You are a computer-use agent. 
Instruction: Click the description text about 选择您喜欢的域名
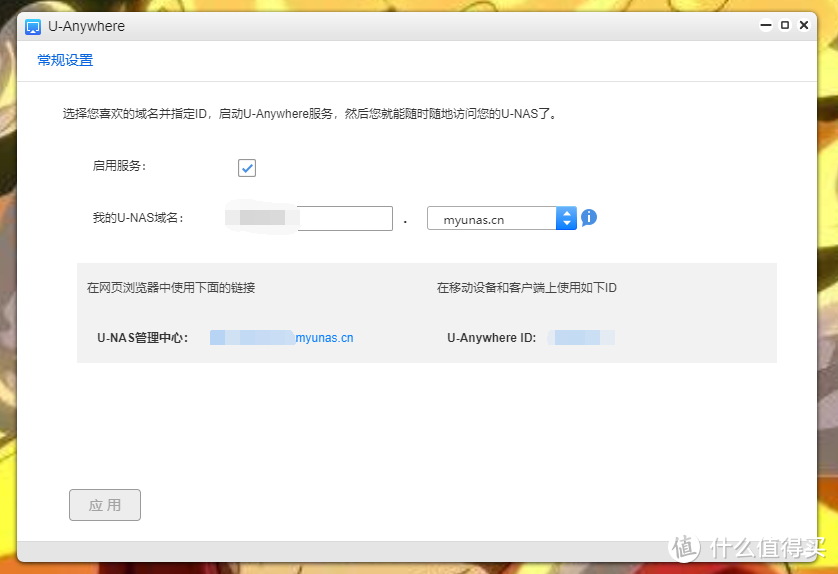click(310, 114)
